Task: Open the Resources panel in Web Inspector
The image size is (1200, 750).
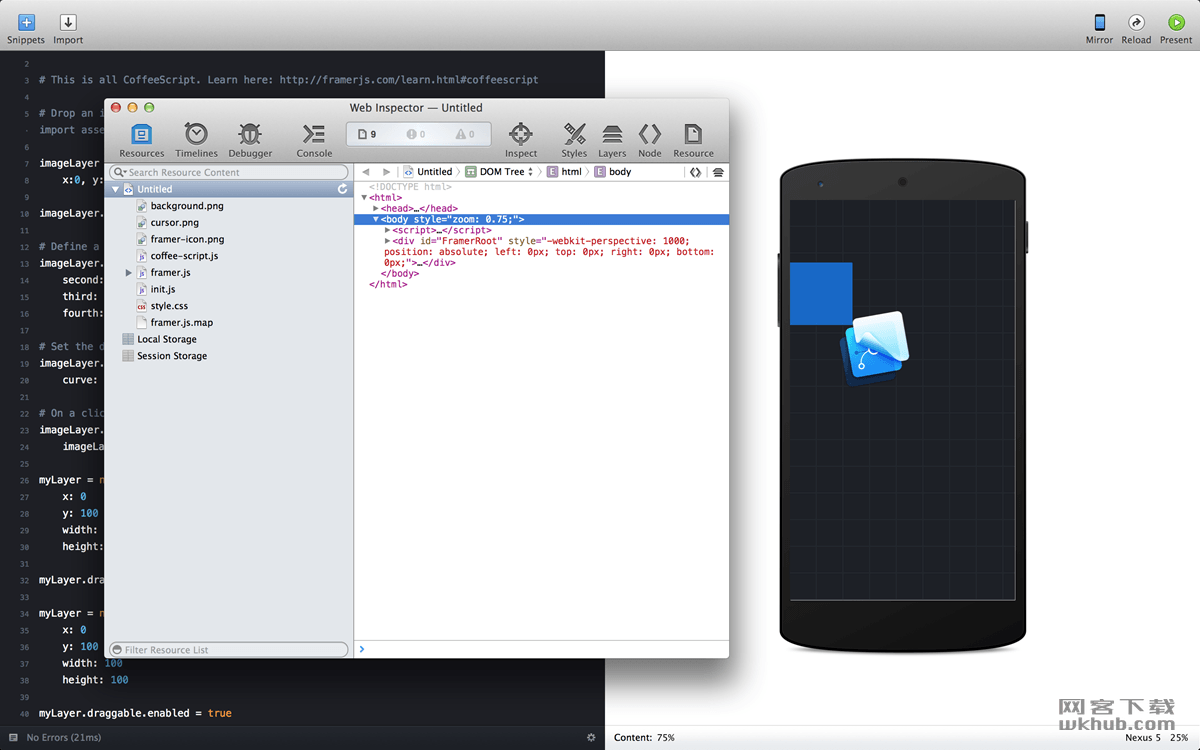Action: click(142, 139)
